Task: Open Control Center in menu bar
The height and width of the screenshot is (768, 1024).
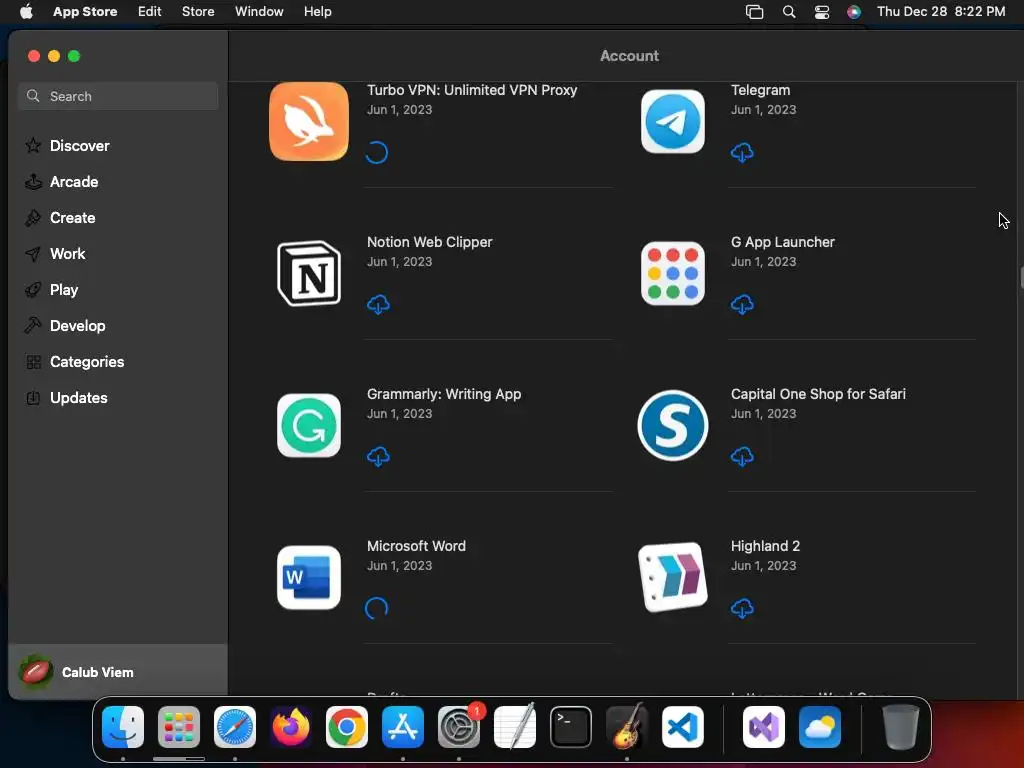Action: (x=822, y=12)
